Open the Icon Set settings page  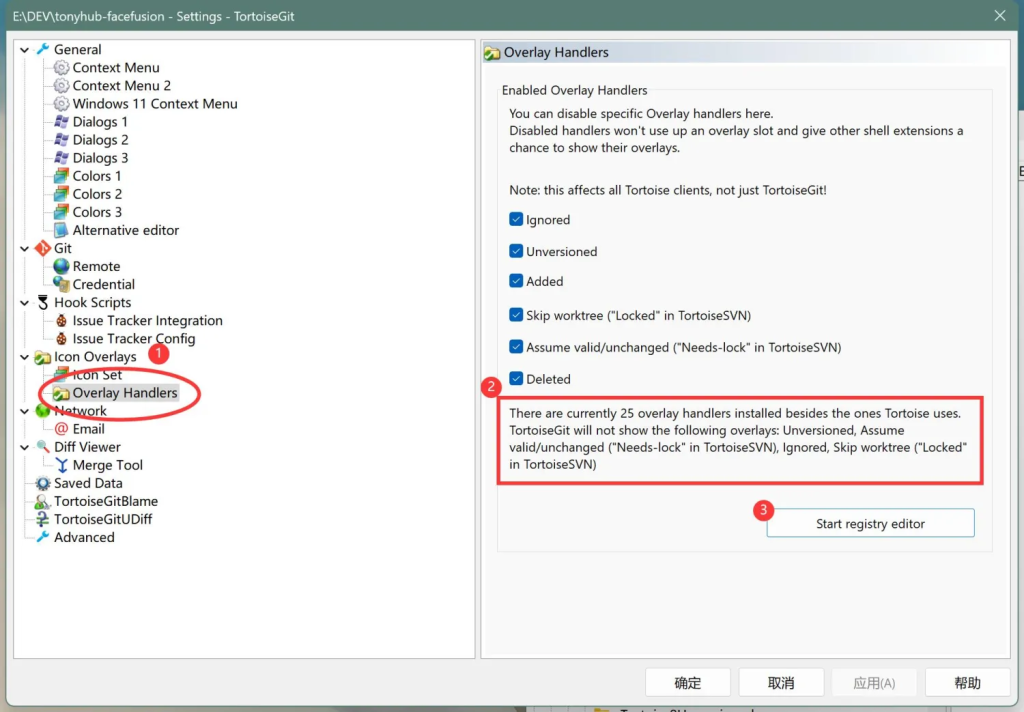(97, 375)
